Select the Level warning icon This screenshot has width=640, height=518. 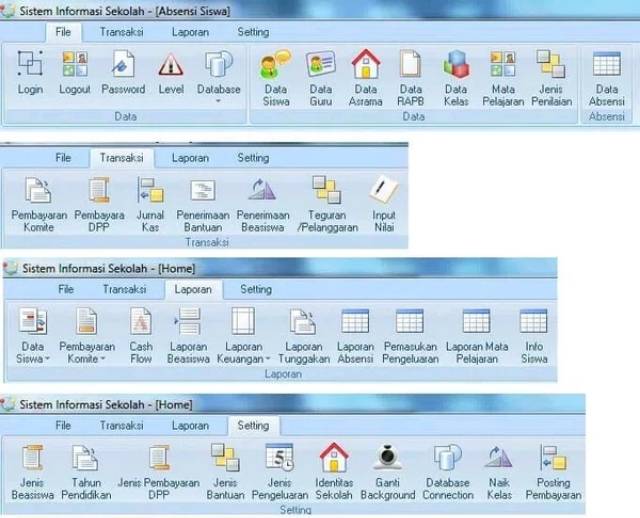171,67
